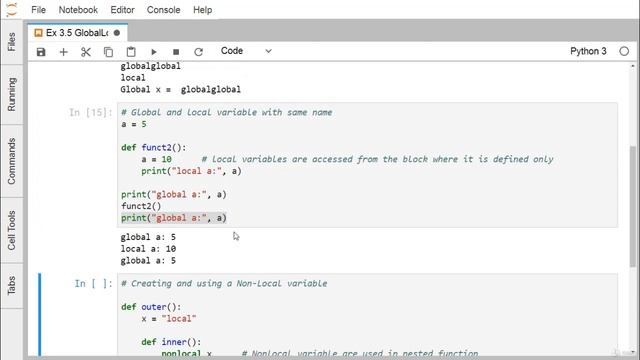Click the 'def outer():' line
Viewport: 640px width, 360px height.
click(151, 307)
